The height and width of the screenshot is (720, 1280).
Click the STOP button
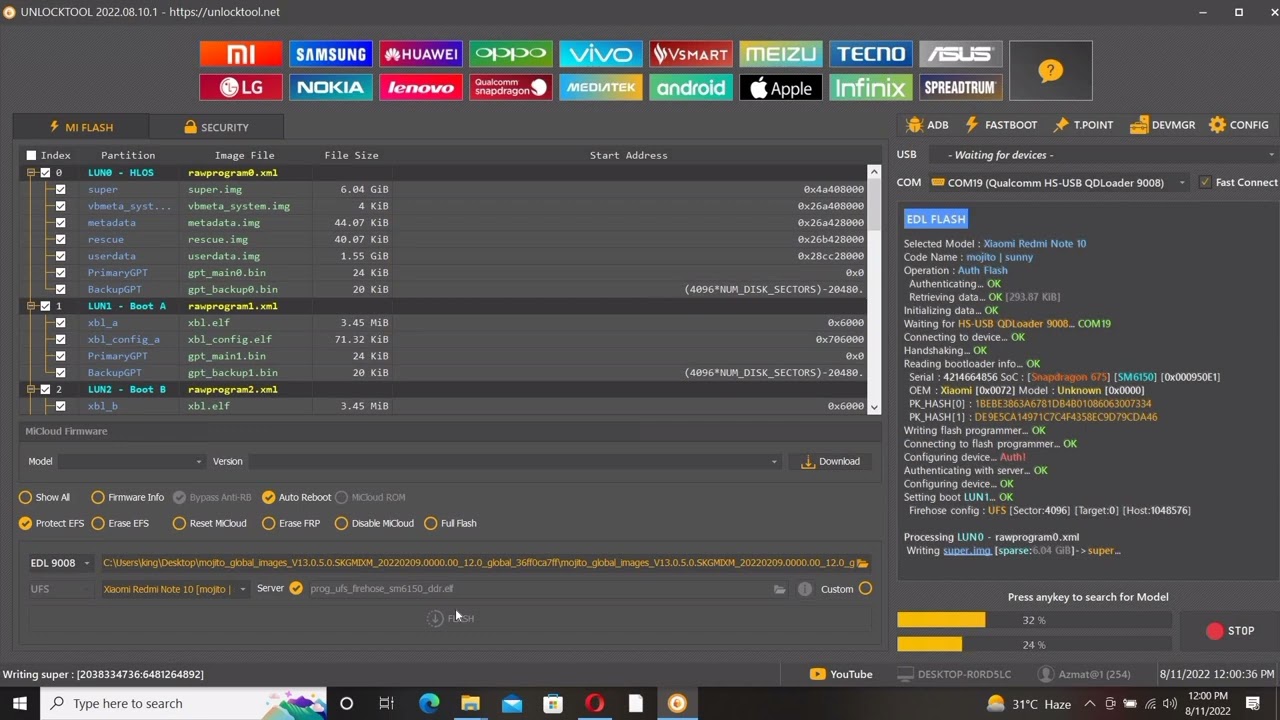coord(1230,631)
